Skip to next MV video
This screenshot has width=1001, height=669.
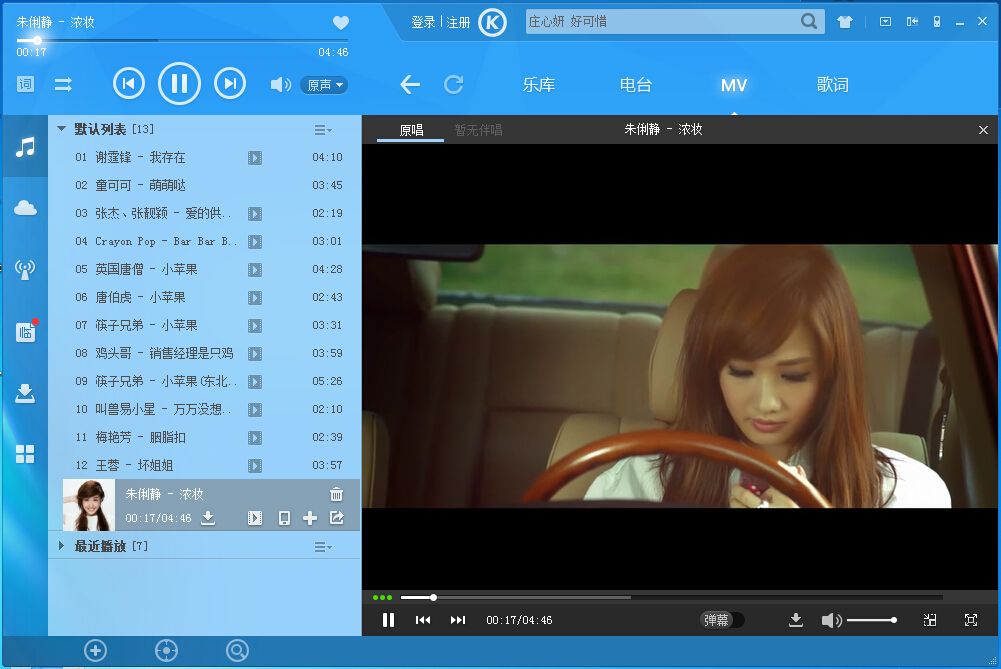pyautogui.click(x=458, y=620)
